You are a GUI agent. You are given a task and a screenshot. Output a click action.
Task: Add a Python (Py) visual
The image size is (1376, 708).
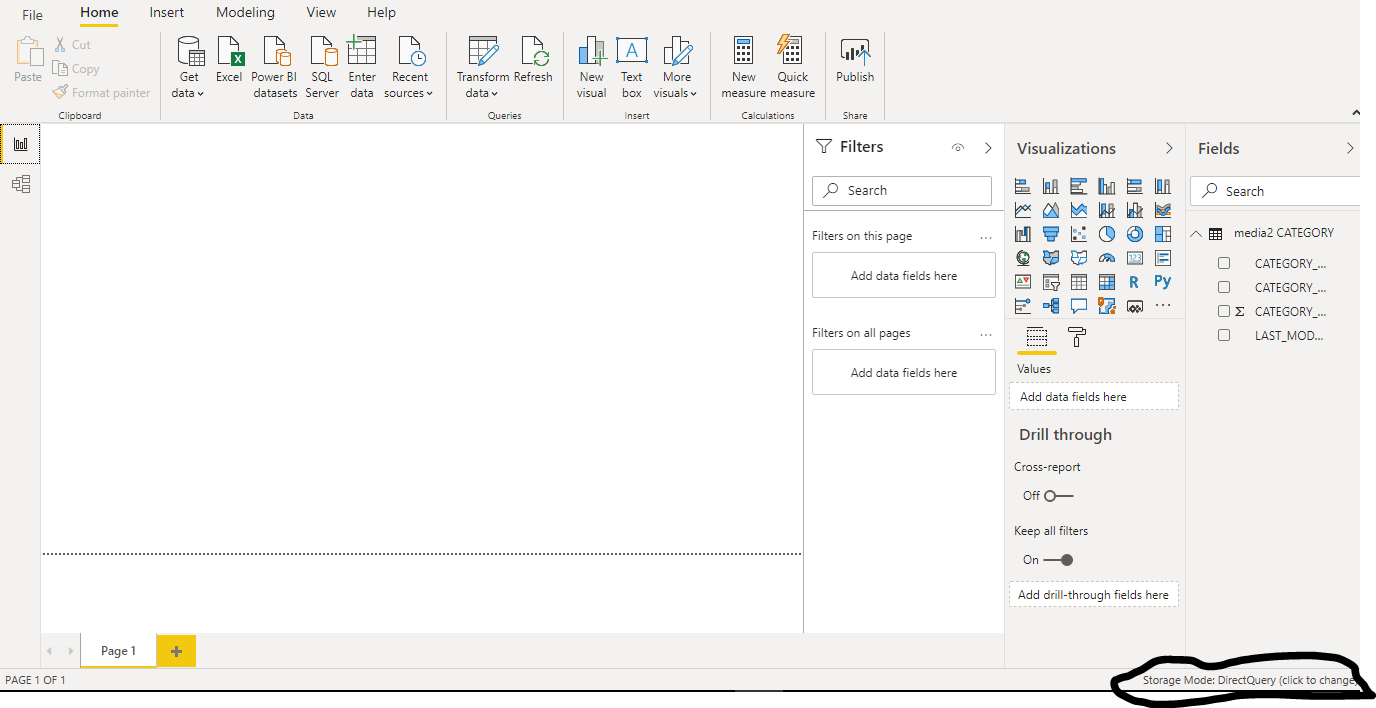[x=1162, y=282]
